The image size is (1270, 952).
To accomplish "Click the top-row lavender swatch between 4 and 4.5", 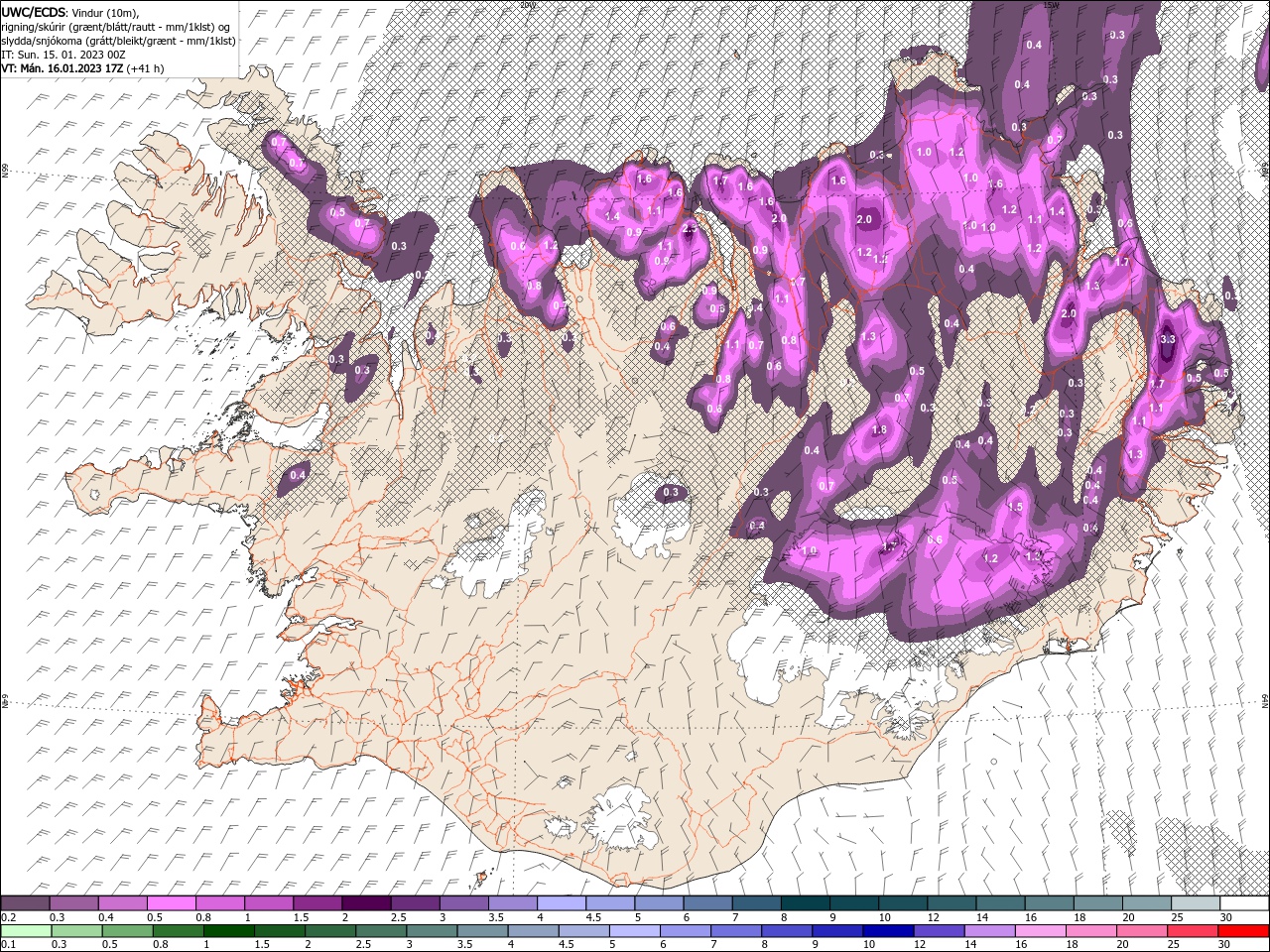I will point(561,903).
